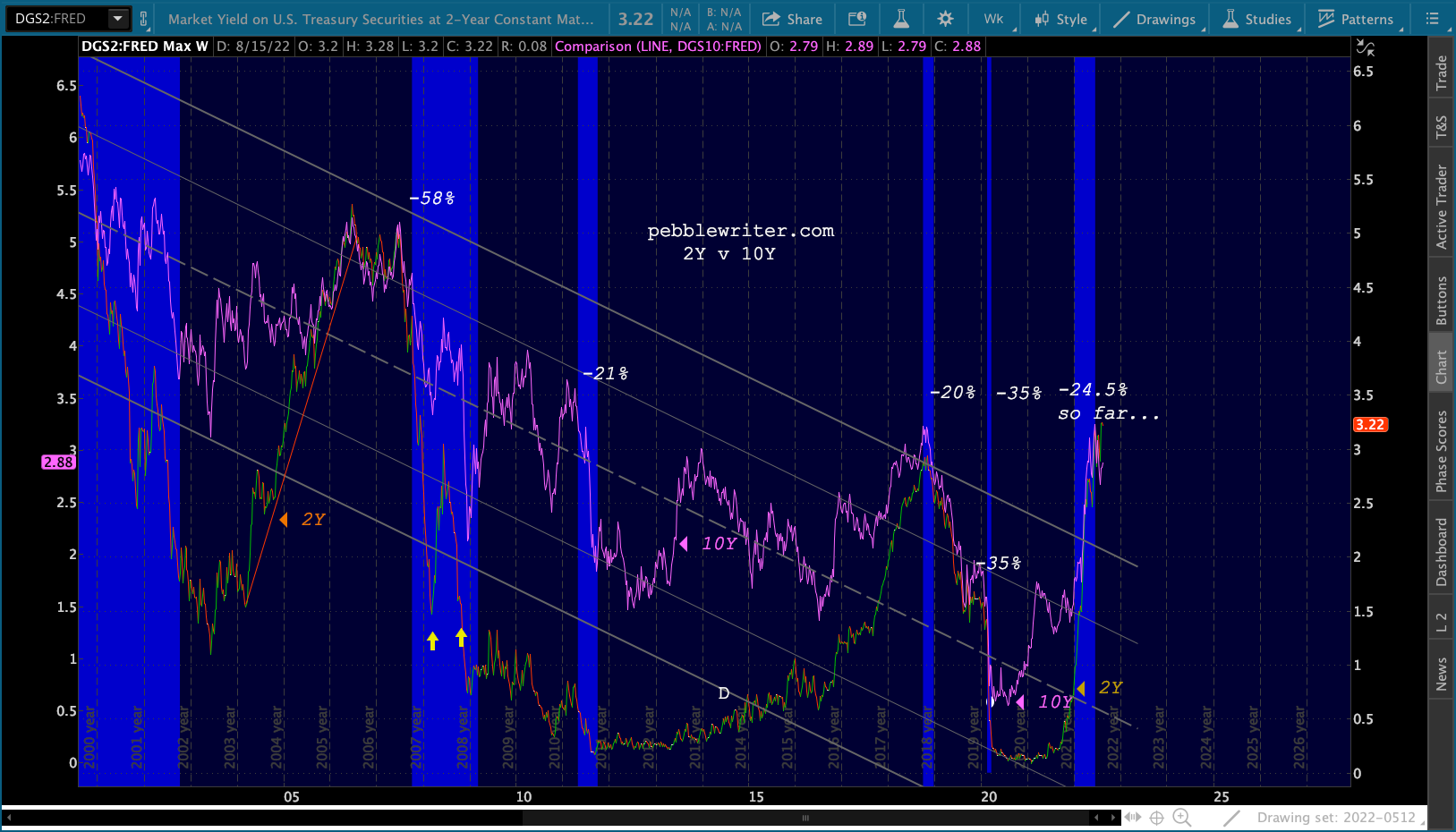1456x832 pixels.
Task: Select the "2Y v 10Y" annotation
Action: pyautogui.click(x=729, y=254)
